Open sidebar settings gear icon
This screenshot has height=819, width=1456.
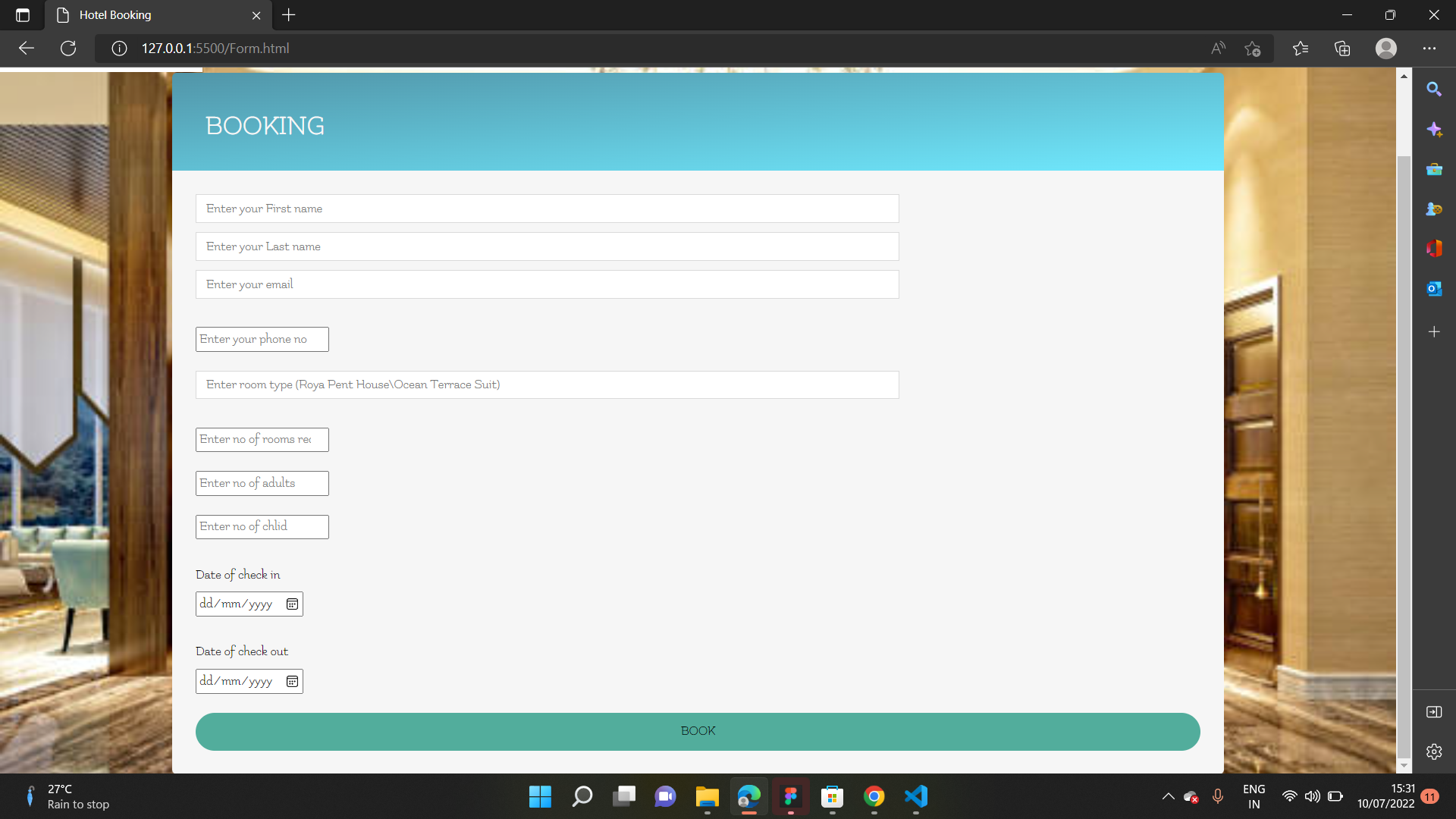(1433, 752)
